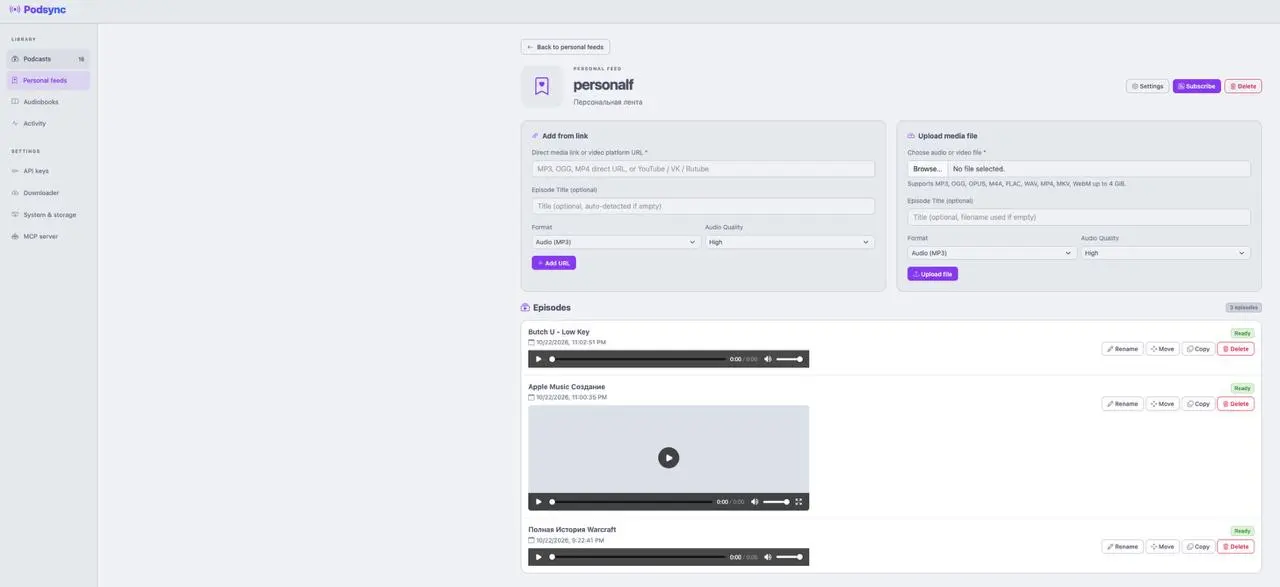Open feed Settings
The width and height of the screenshot is (1280, 587).
(1147, 86)
